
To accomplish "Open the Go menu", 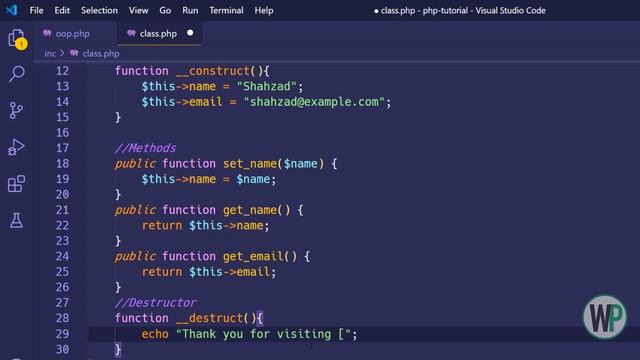I will tap(165, 10).
